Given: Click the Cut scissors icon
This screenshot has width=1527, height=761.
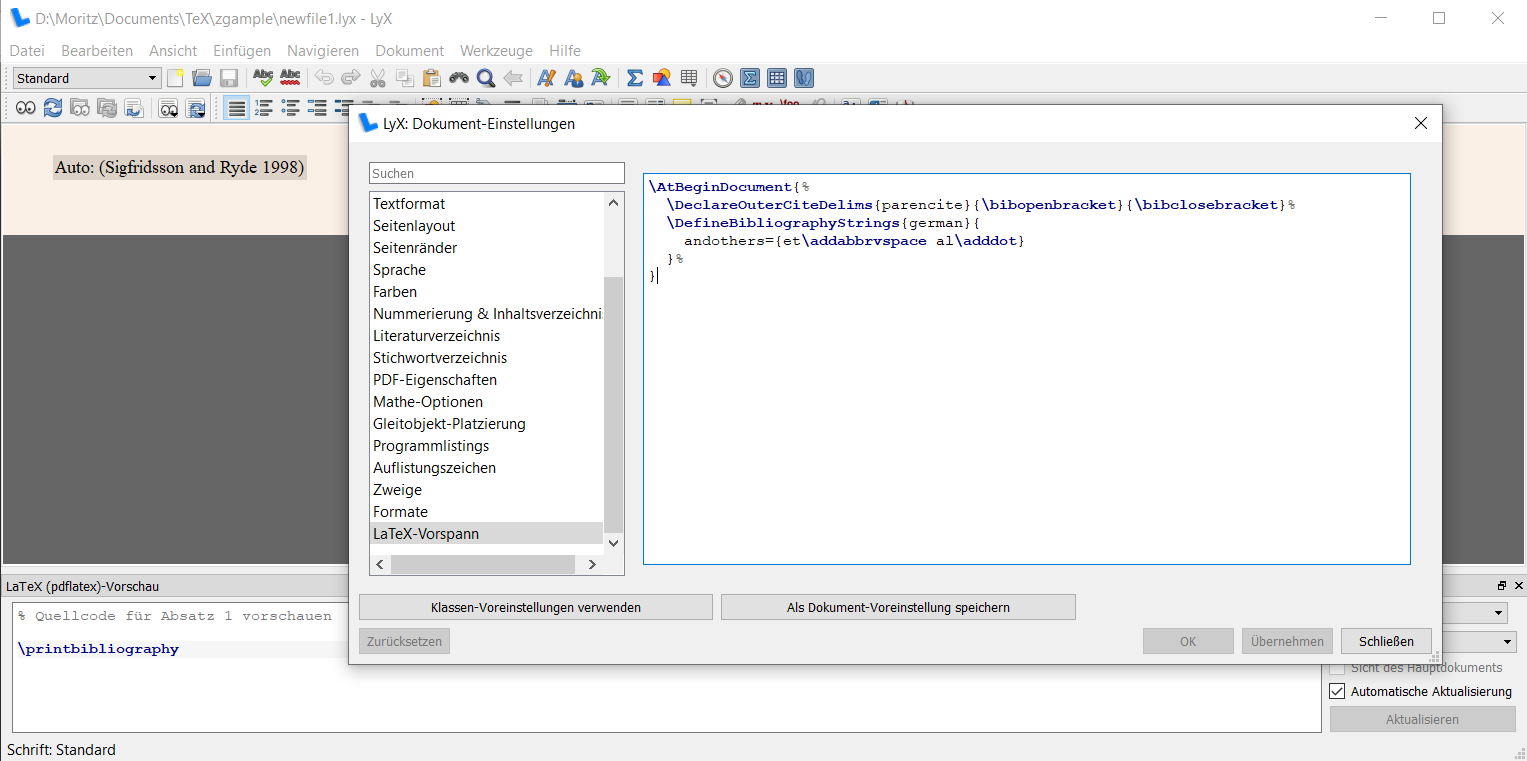Looking at the screenshot, I should pos(377,78).
